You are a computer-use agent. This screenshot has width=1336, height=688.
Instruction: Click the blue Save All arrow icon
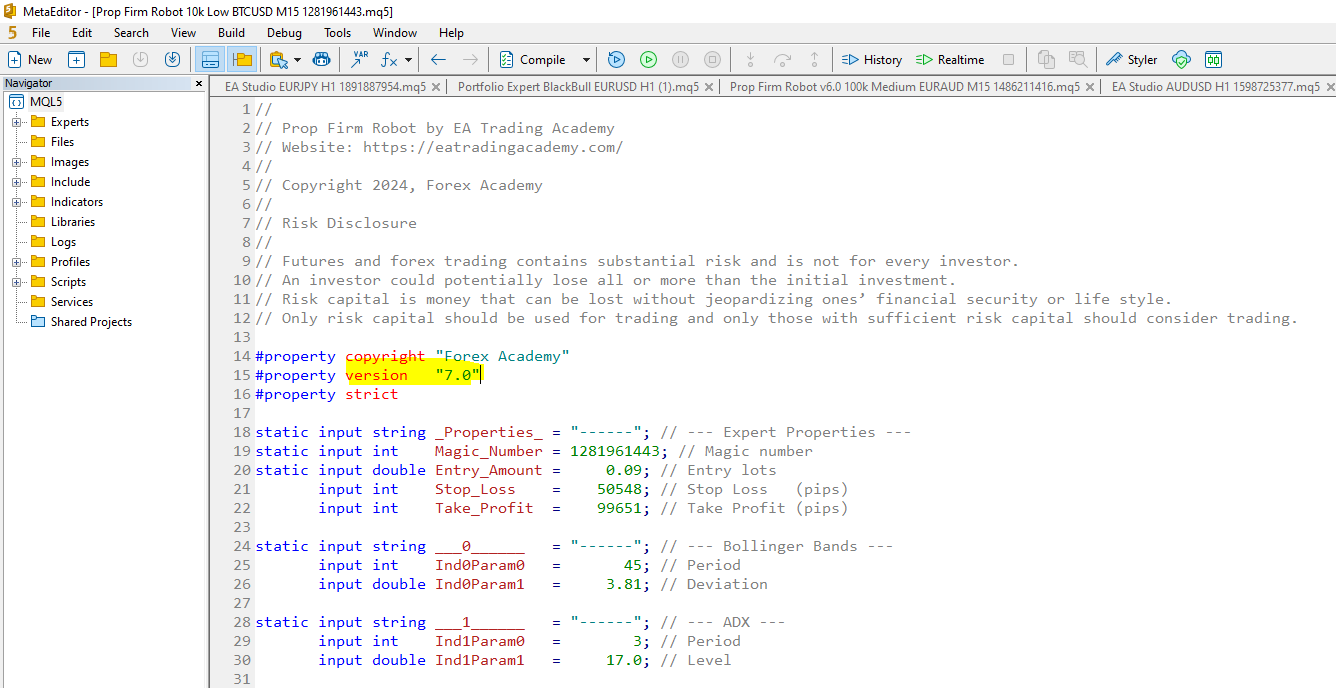(172, 60)
